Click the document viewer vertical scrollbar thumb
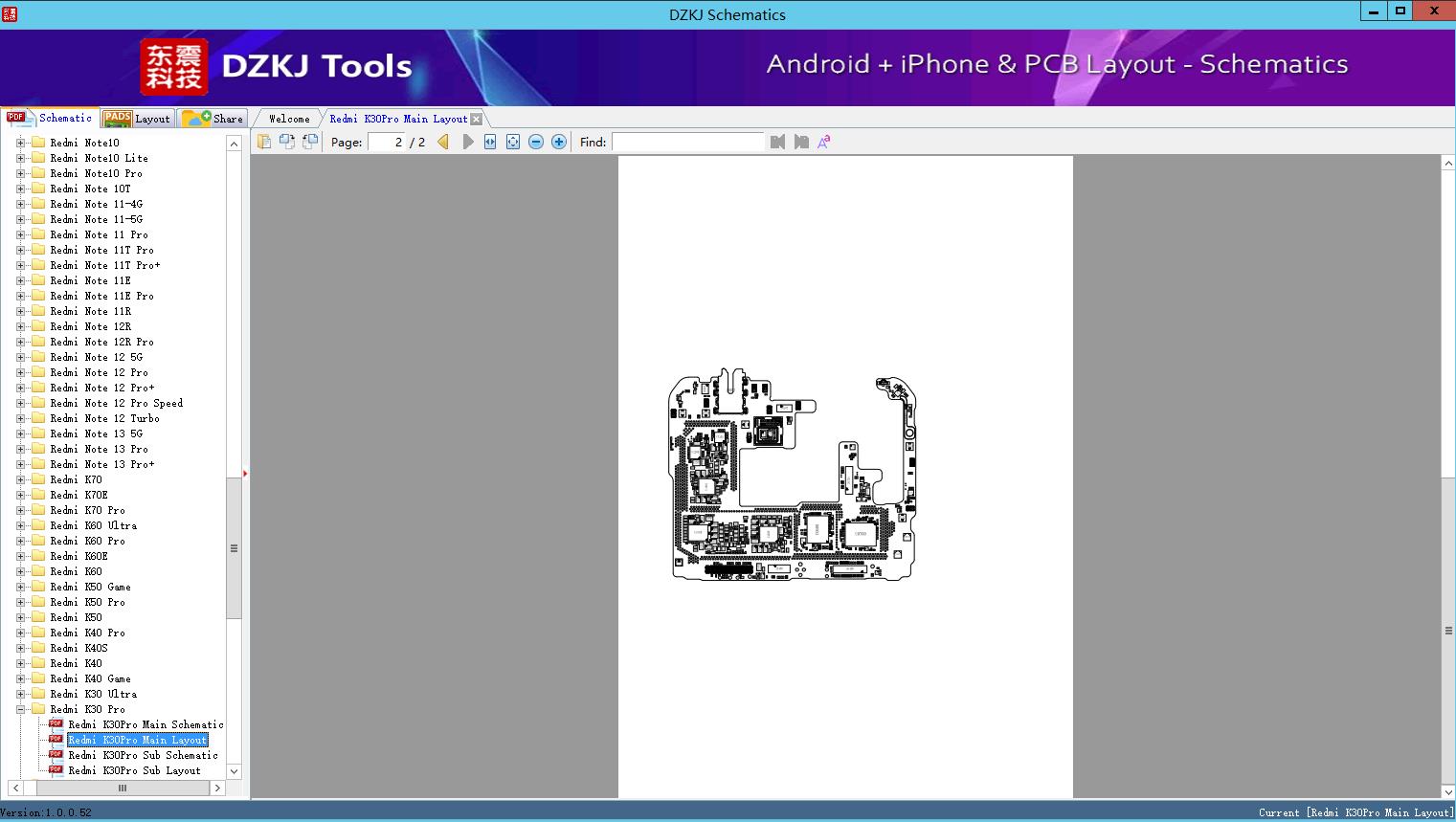This screenshot has height=822, width=1456. 1448,630
